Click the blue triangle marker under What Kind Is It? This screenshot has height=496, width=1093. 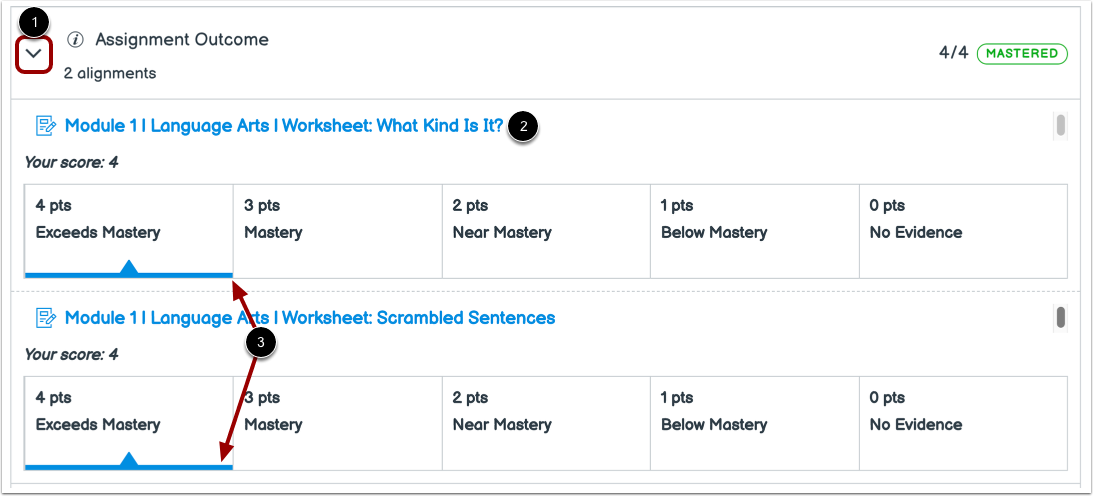click(128, 267)
